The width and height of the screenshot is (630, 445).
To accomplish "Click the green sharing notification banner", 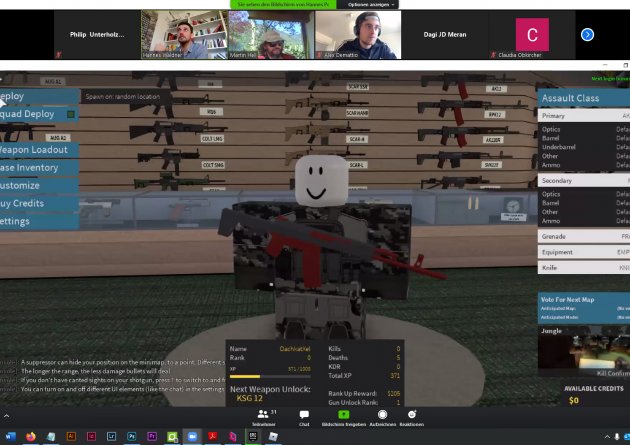I will (283, 4).
